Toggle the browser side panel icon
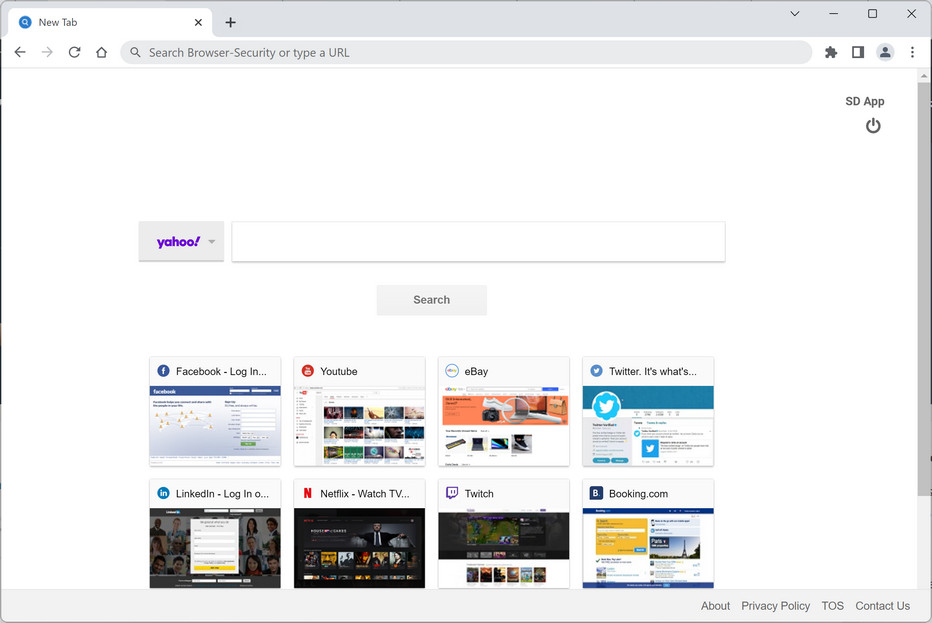 (x=858, y=52)
